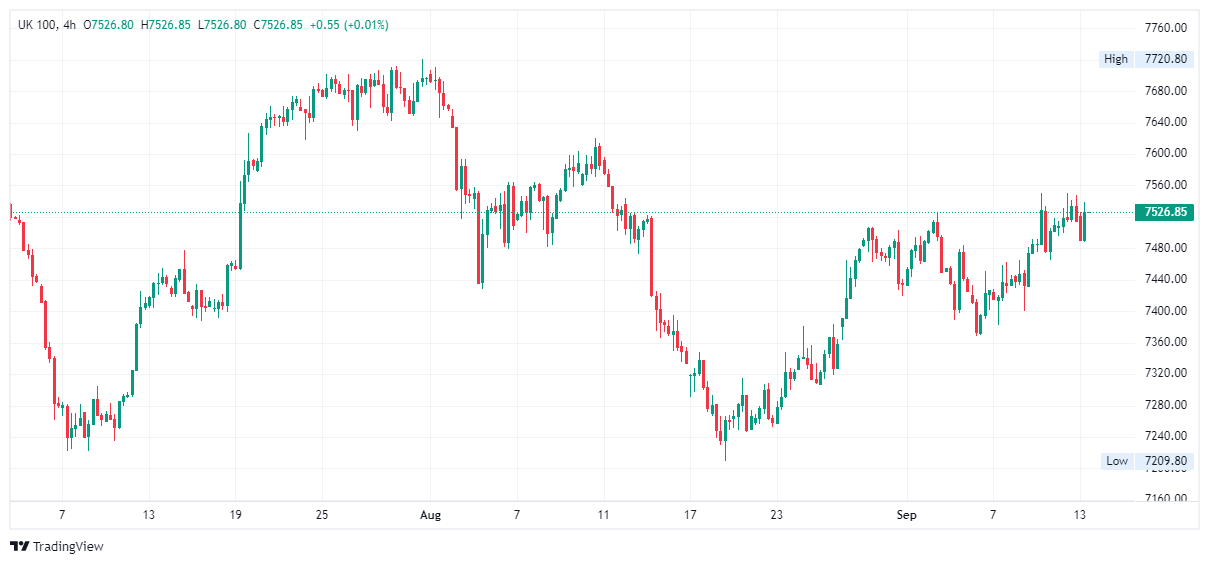Click the High tag on price axis
The height and width of the screenshot is (564, 1209).
pyautogui.click(x=1116, y=59)
